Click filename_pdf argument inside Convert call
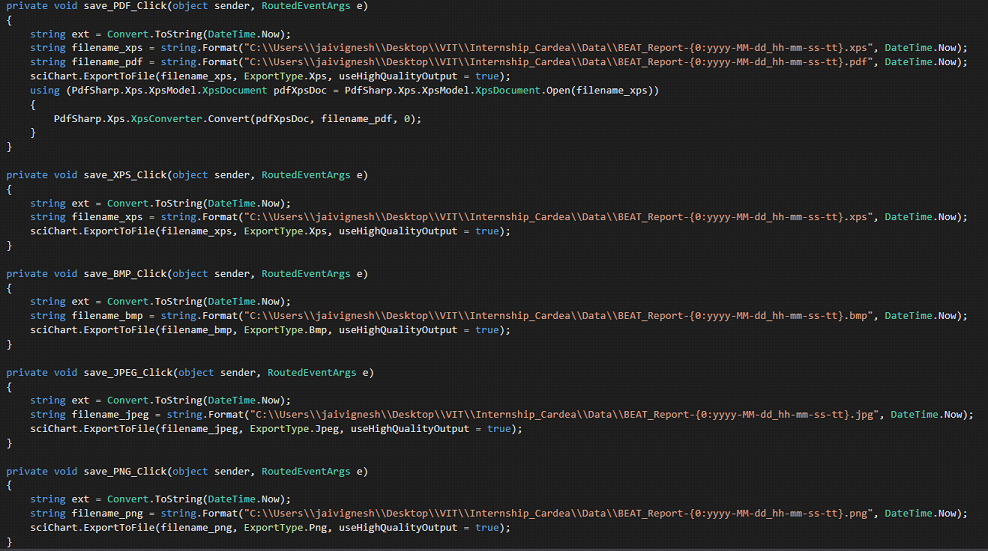The height and width of the screenshot is (551, 988). point(357,119)
